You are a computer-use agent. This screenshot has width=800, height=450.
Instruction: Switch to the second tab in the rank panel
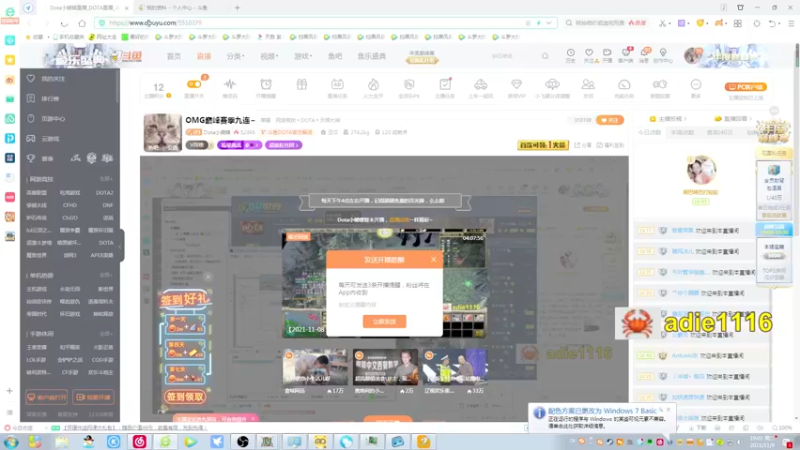[682, 133]
